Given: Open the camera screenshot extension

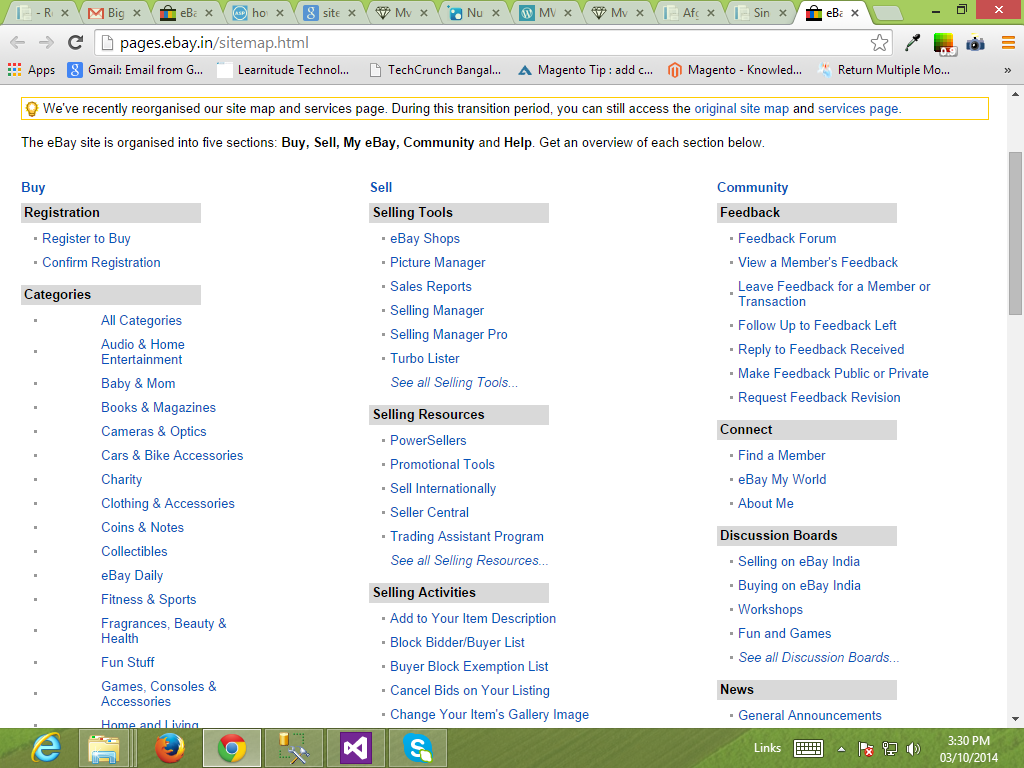Looking at the screenshot, I should point(975,43).
